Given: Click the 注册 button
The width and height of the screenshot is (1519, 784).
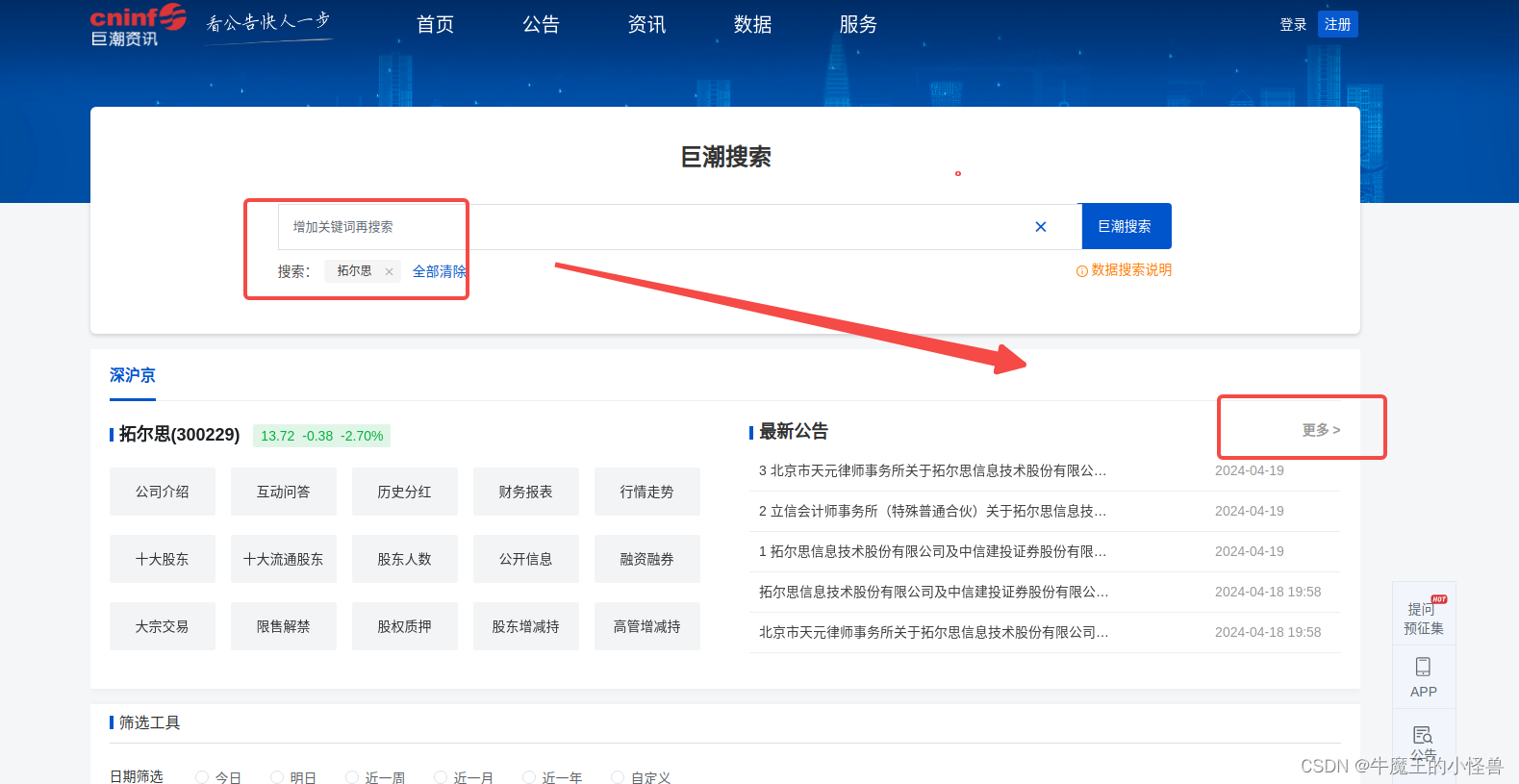Looking at the screenshot, I should click(x=1338, y=24).
